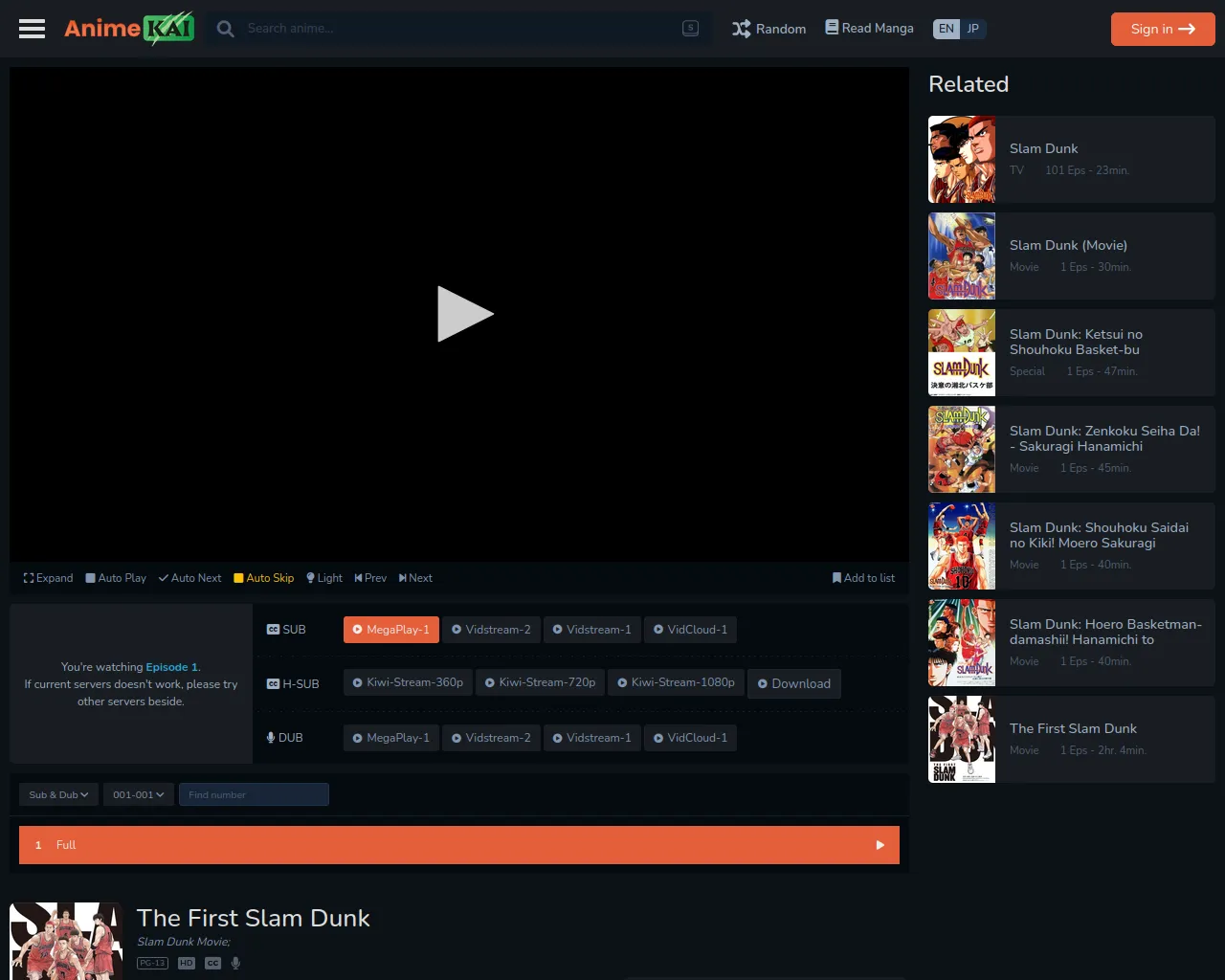Toggle the Auto Play option
Image resolution: width=1225 pixels, height=980 pixels.
116,578
